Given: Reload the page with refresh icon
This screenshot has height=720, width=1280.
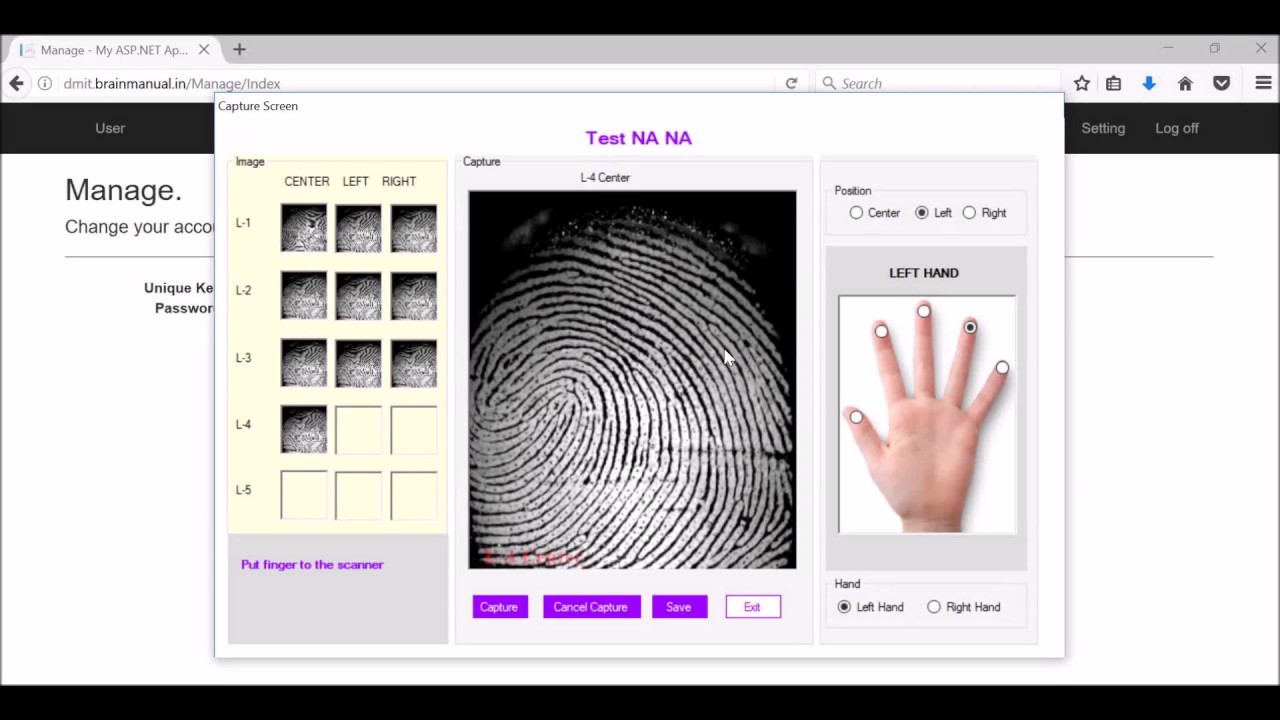Looking at the screenshot, I should pos(791,84).
